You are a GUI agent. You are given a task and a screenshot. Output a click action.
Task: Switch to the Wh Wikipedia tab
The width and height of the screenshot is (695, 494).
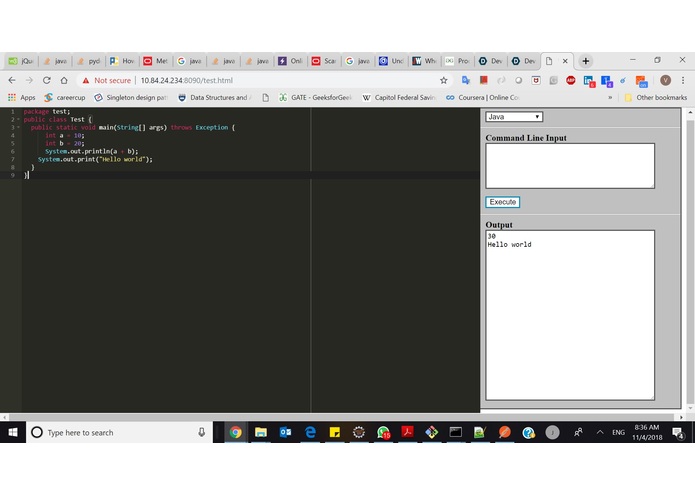pos(425,61)
